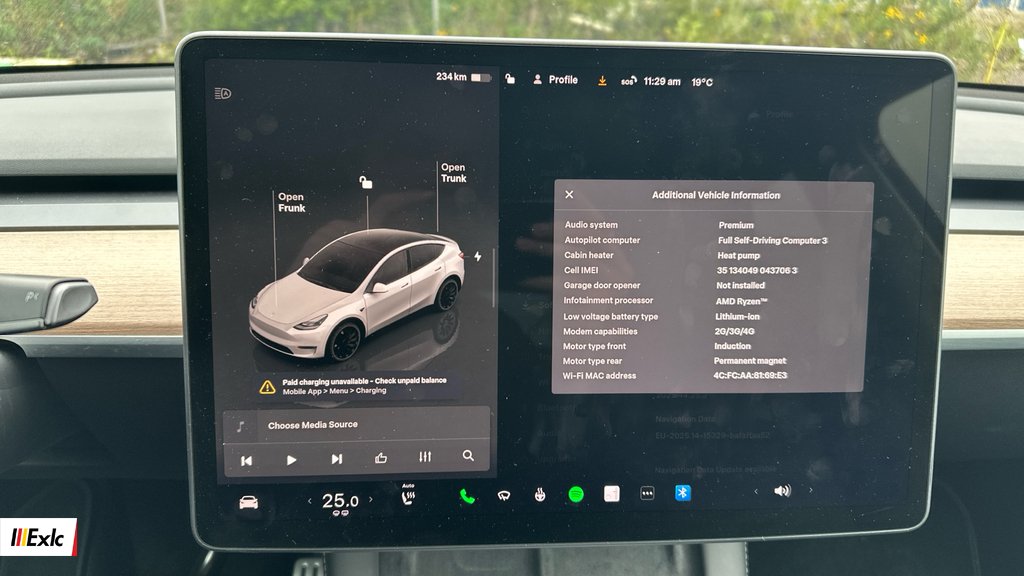Tap the 19°C outside temperature
Image resolution: width=1024 pixels, height=576 pixels.
pyautogui.click(x=702, y=82)
